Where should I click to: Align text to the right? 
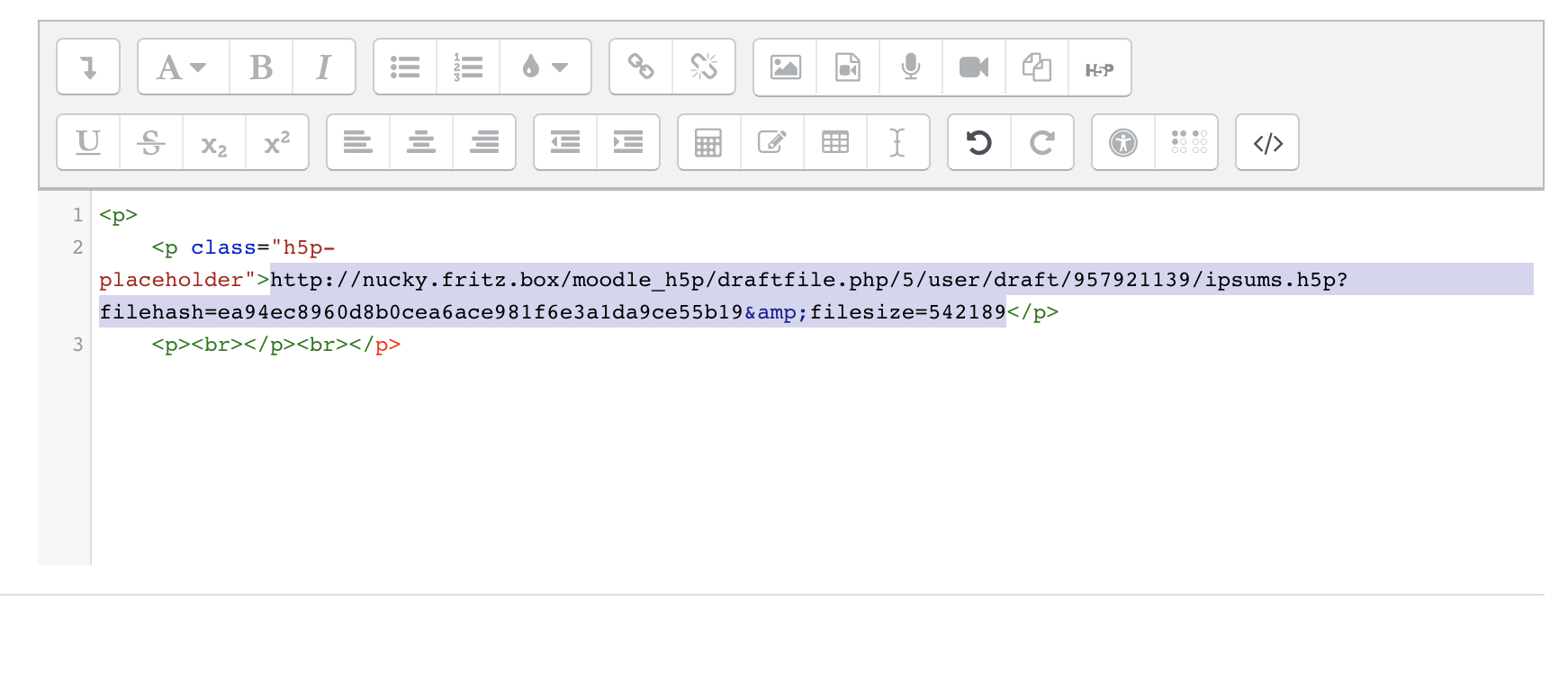click(x=484, y=142)
